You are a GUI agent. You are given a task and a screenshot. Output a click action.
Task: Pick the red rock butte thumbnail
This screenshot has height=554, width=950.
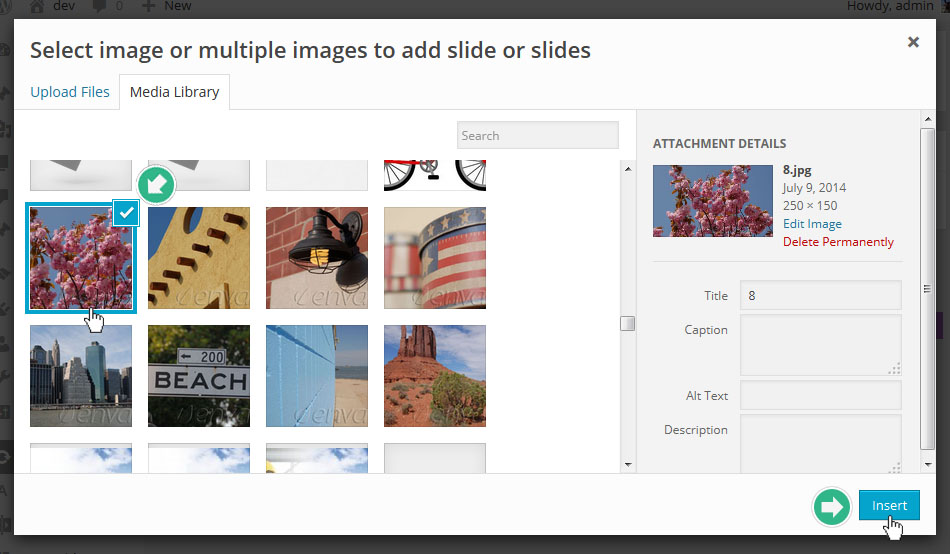pos(435,376)
